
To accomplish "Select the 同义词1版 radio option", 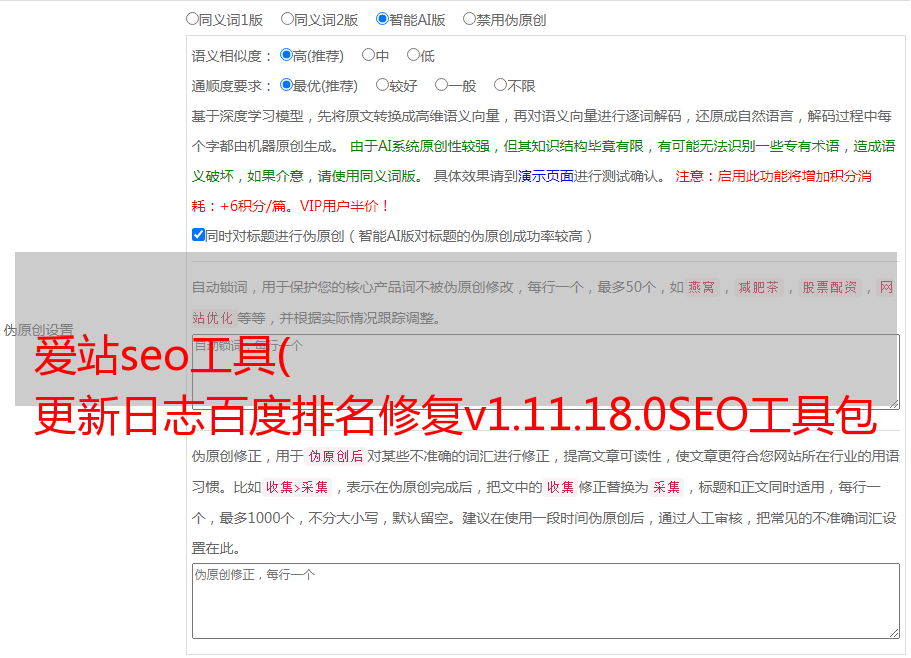I will 193,18.
